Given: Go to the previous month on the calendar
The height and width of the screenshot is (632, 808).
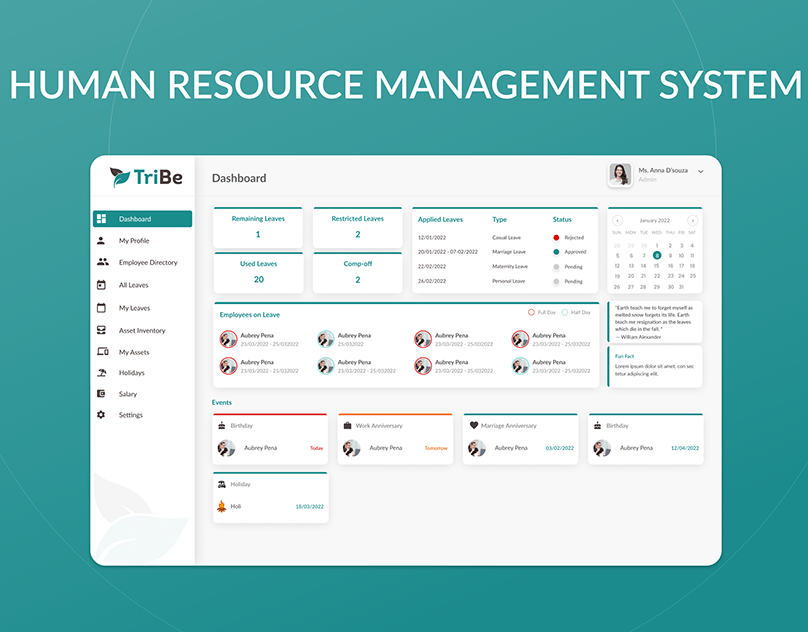Looking at the screenshot, I should click(618, 220).
